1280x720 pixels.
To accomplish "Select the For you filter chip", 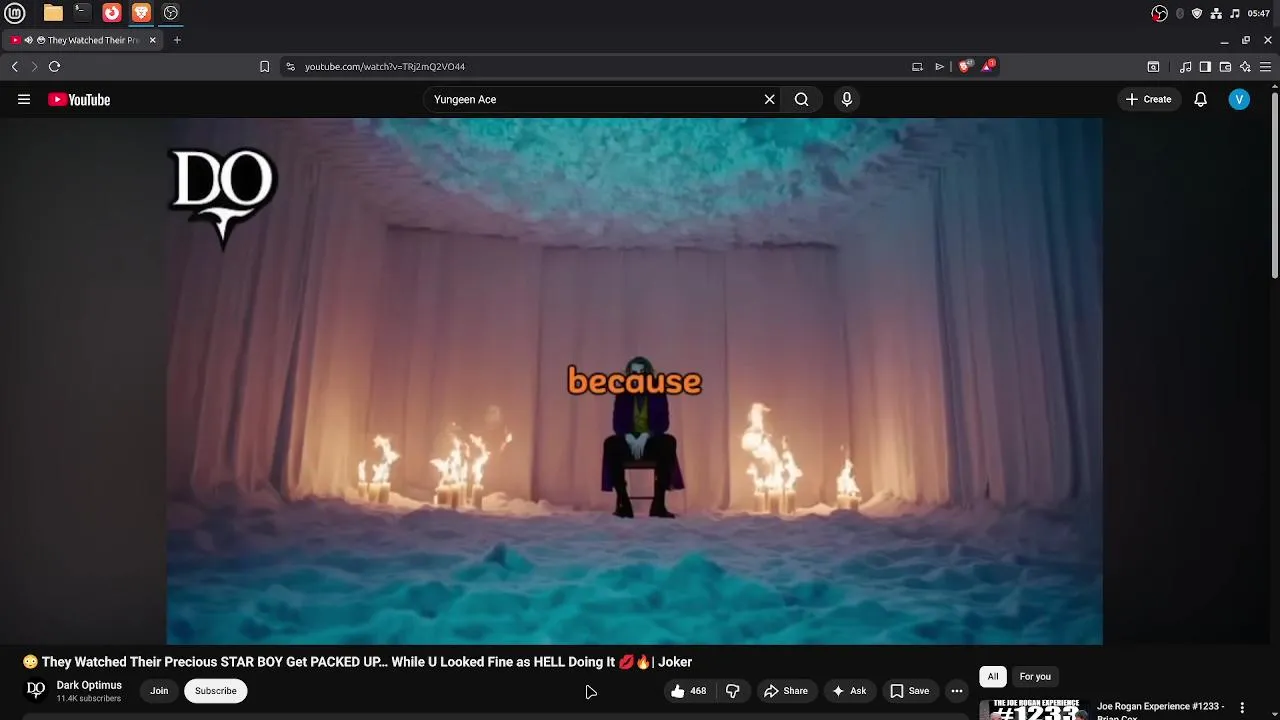I will [x=1035, y=676].
